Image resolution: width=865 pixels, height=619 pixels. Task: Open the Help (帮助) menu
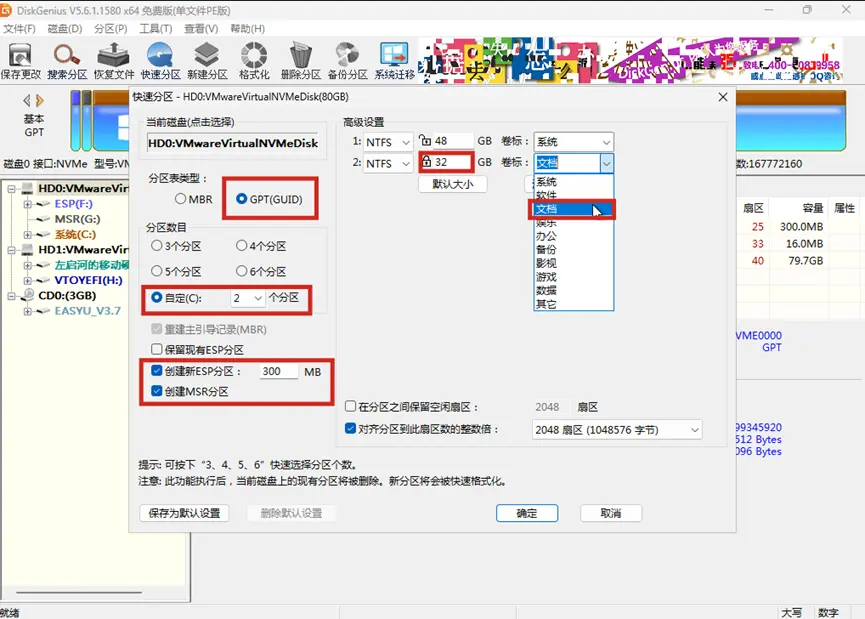[x=247, y=29]
